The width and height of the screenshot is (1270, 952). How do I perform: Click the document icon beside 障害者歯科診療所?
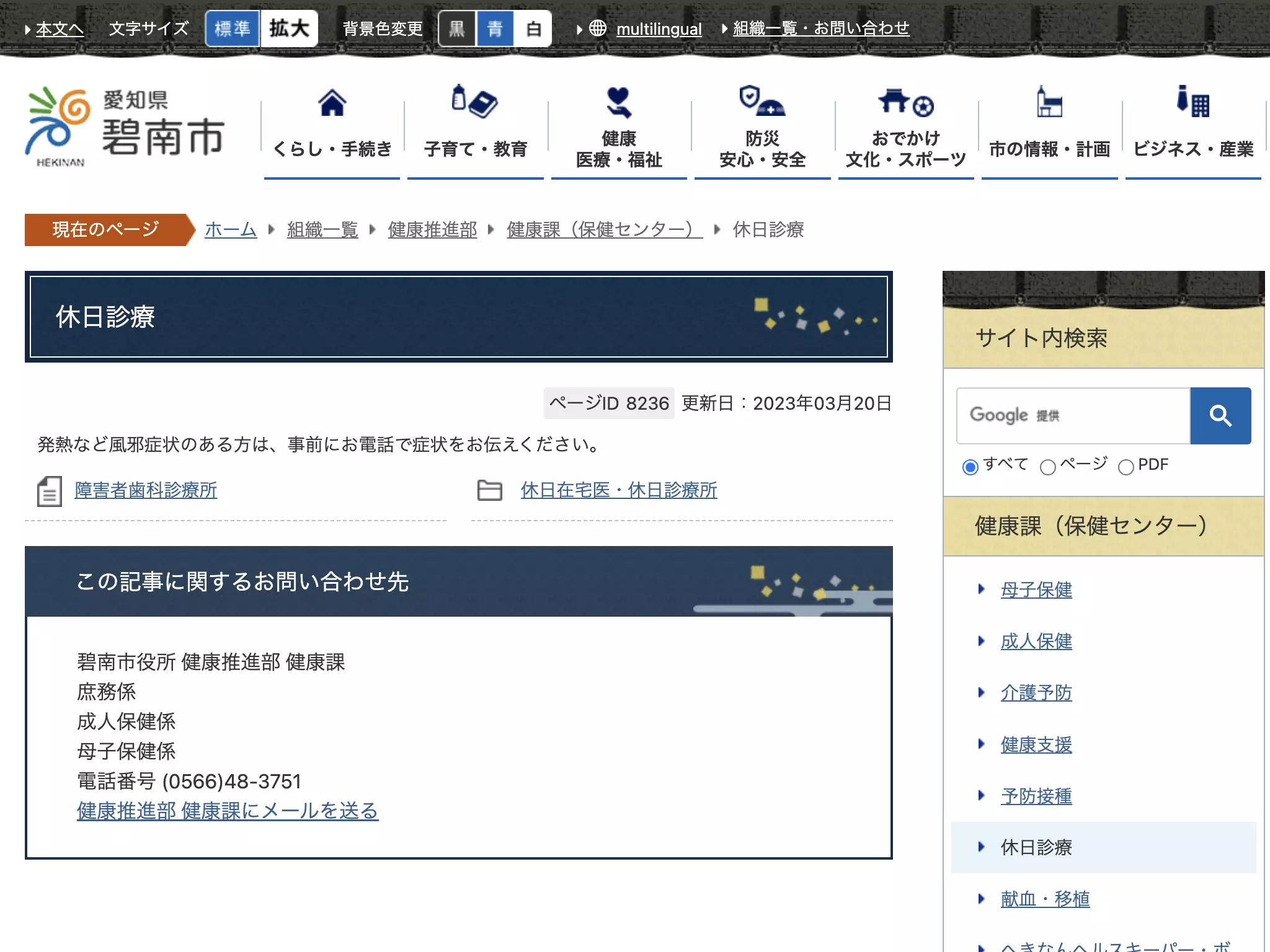[49, 491]
